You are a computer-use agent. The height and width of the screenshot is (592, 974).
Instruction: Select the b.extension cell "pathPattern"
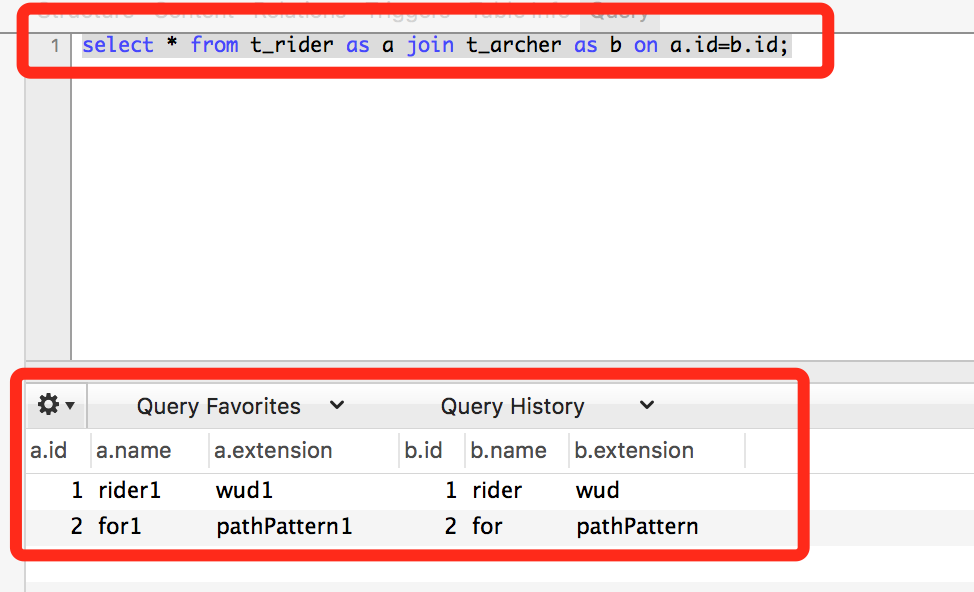[637, 527]
